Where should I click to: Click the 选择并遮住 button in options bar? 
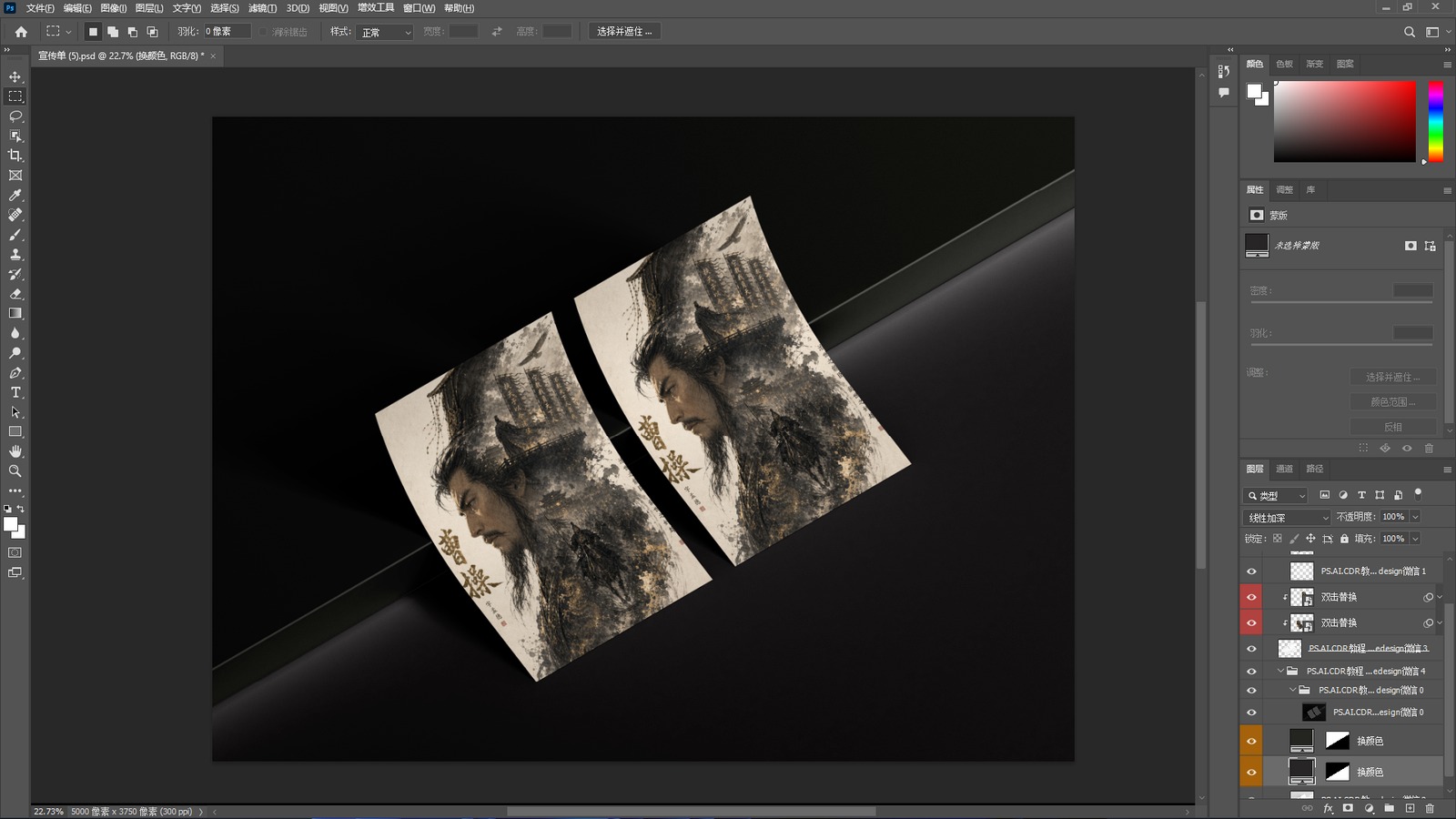(x=624, y=31)
